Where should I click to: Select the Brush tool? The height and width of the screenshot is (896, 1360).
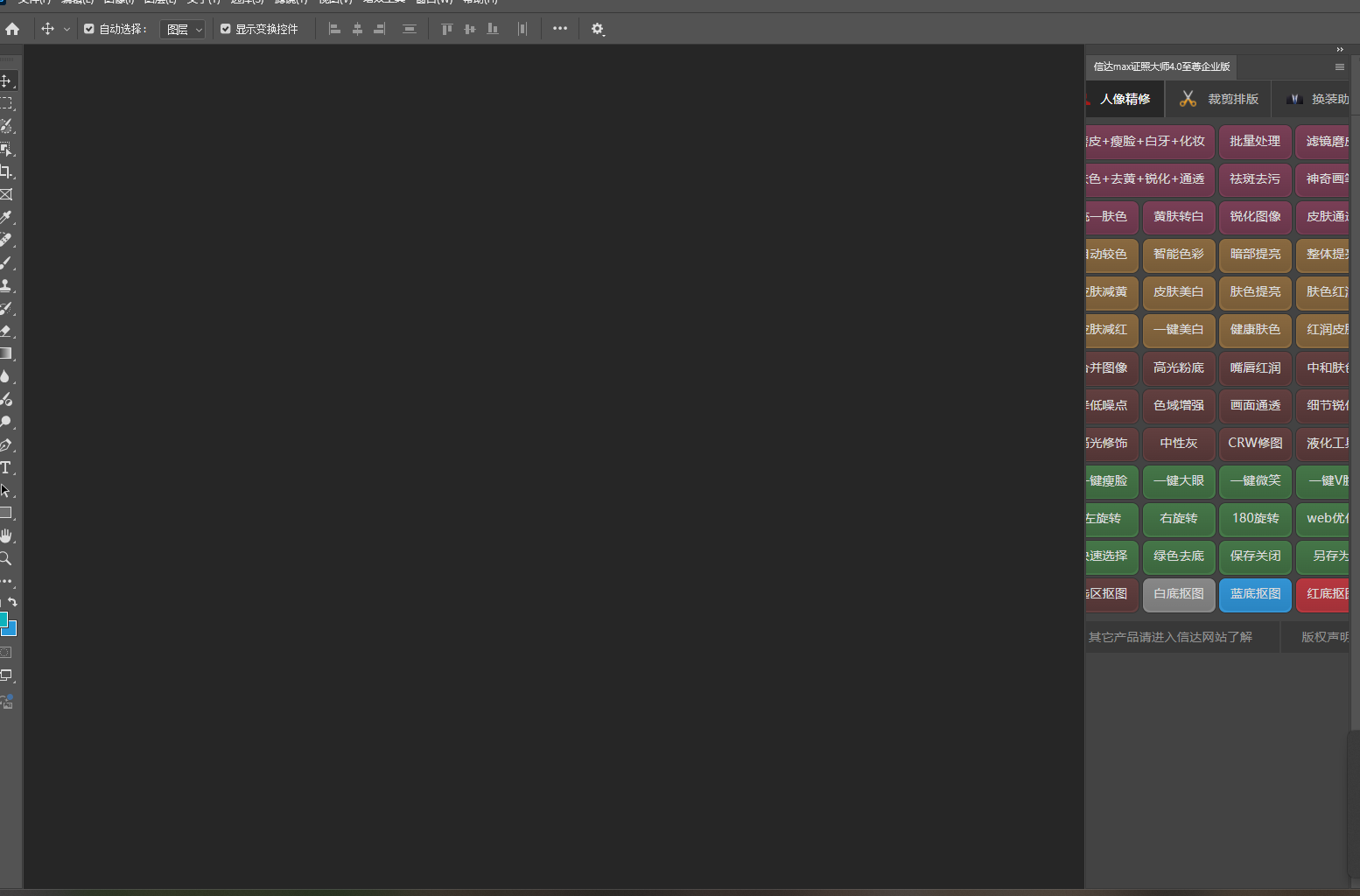tap(6, 262)
